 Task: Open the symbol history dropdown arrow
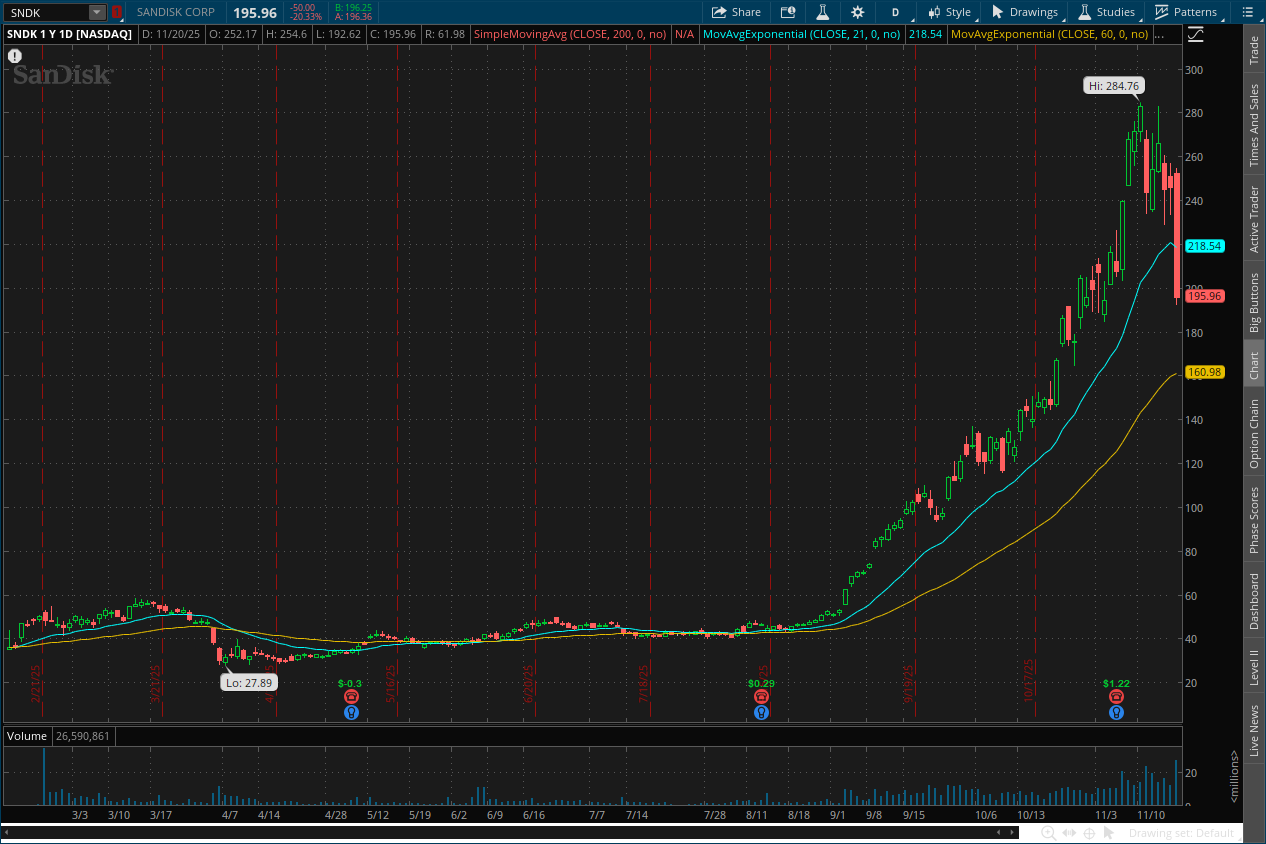(97, 12)
